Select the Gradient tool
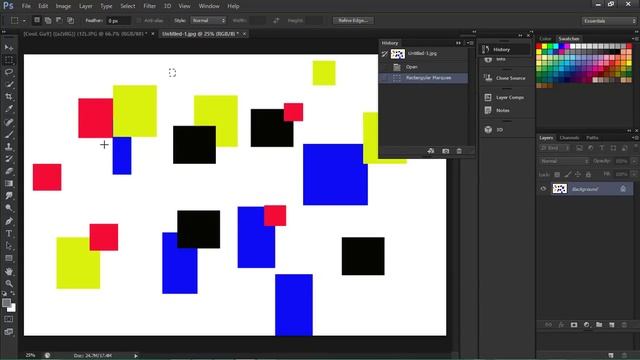The width and height of the screenshot is (640, 360). [x=9, y=183]
